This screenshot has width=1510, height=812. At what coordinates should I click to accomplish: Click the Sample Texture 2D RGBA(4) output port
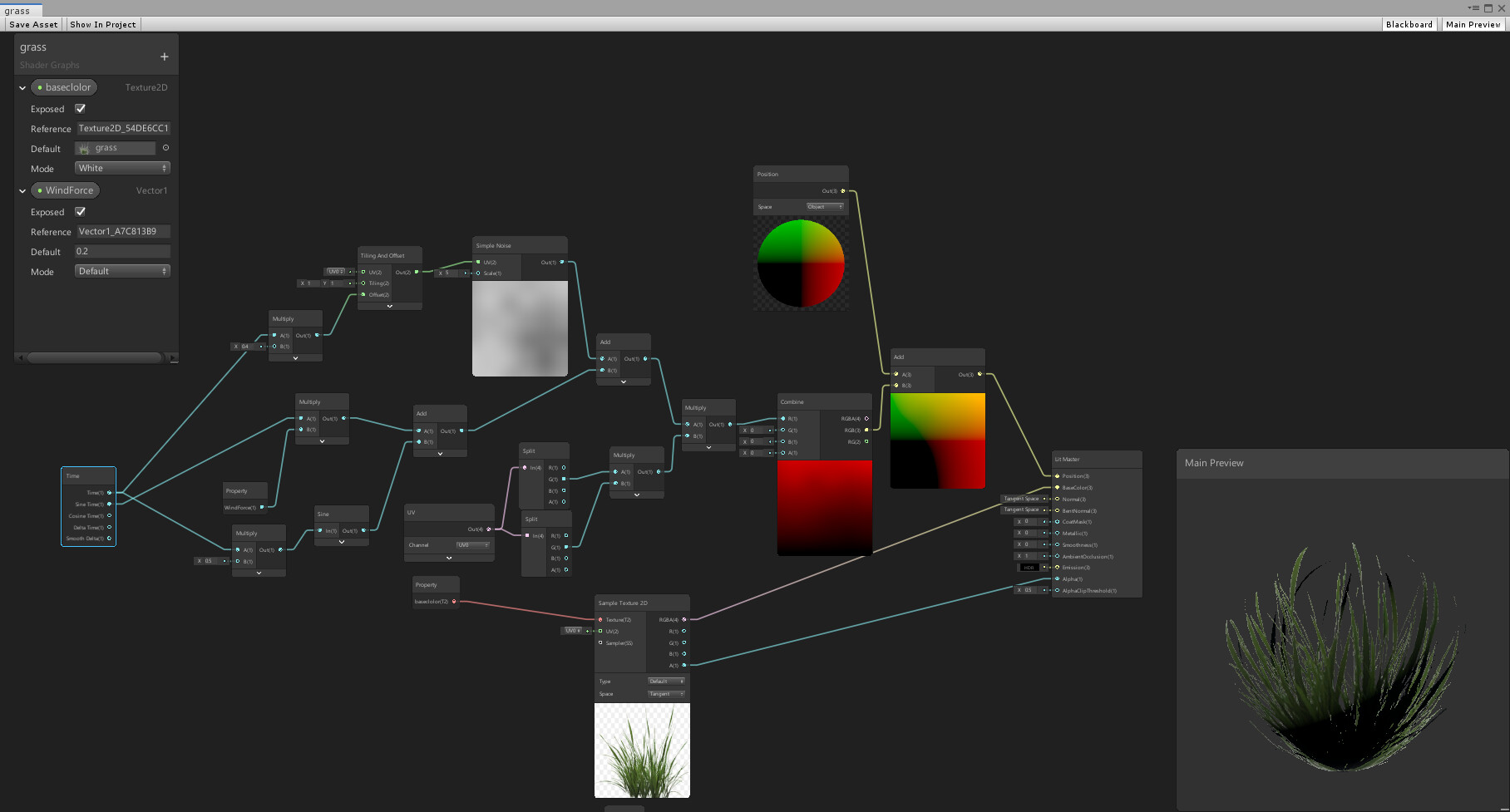684,619
